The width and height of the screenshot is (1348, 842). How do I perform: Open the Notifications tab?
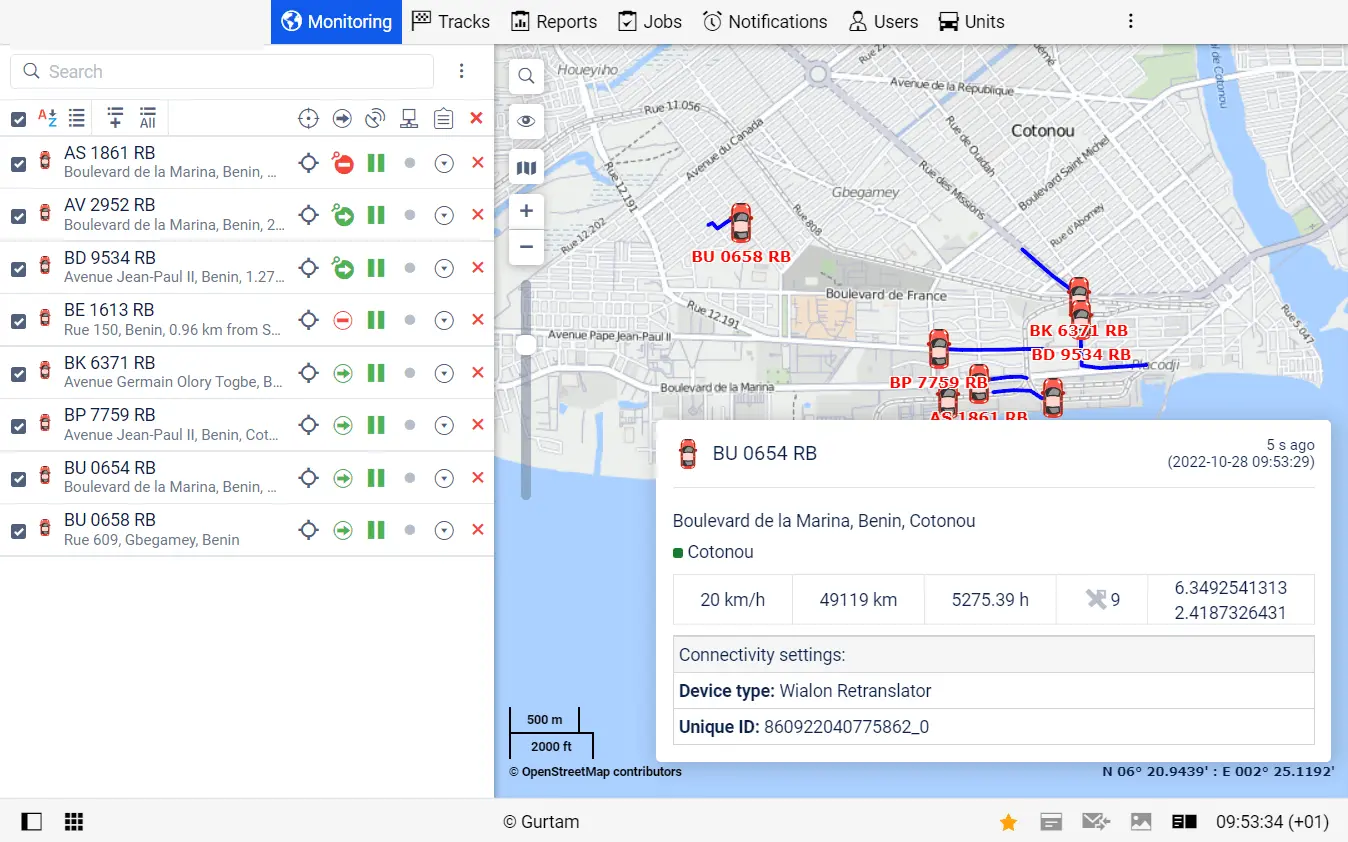pyautogui.click(x=765, y=22)
